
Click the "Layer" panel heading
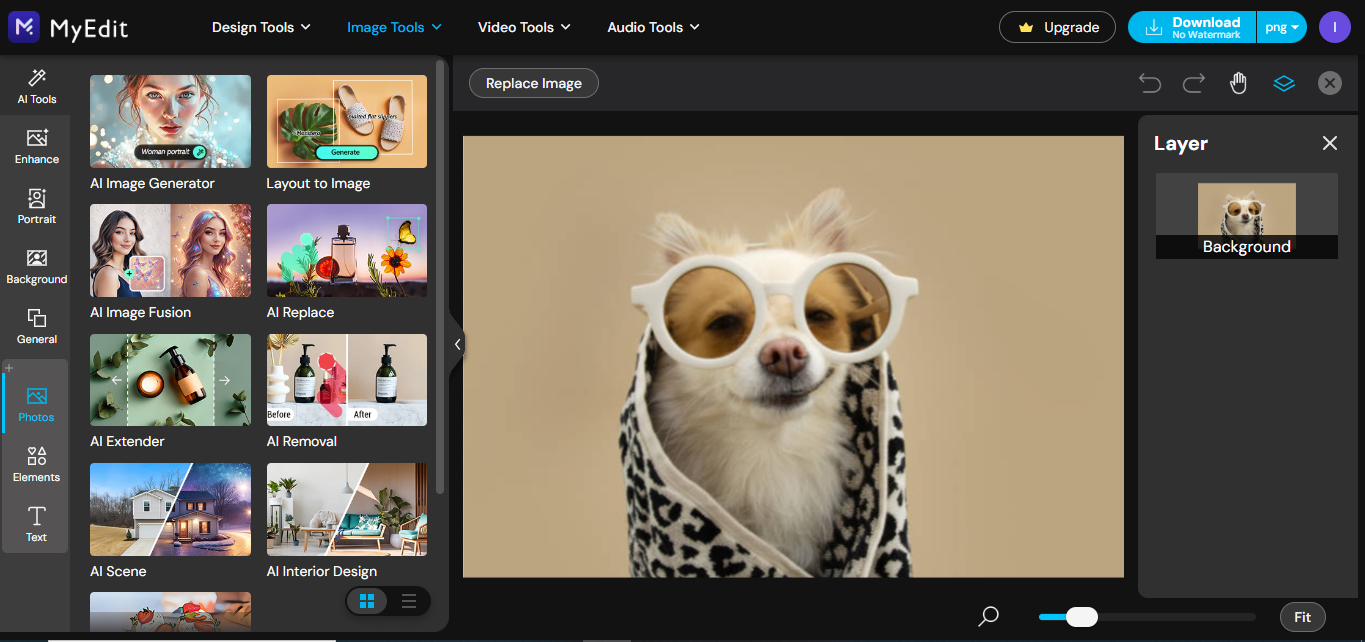click(1181, 143)
